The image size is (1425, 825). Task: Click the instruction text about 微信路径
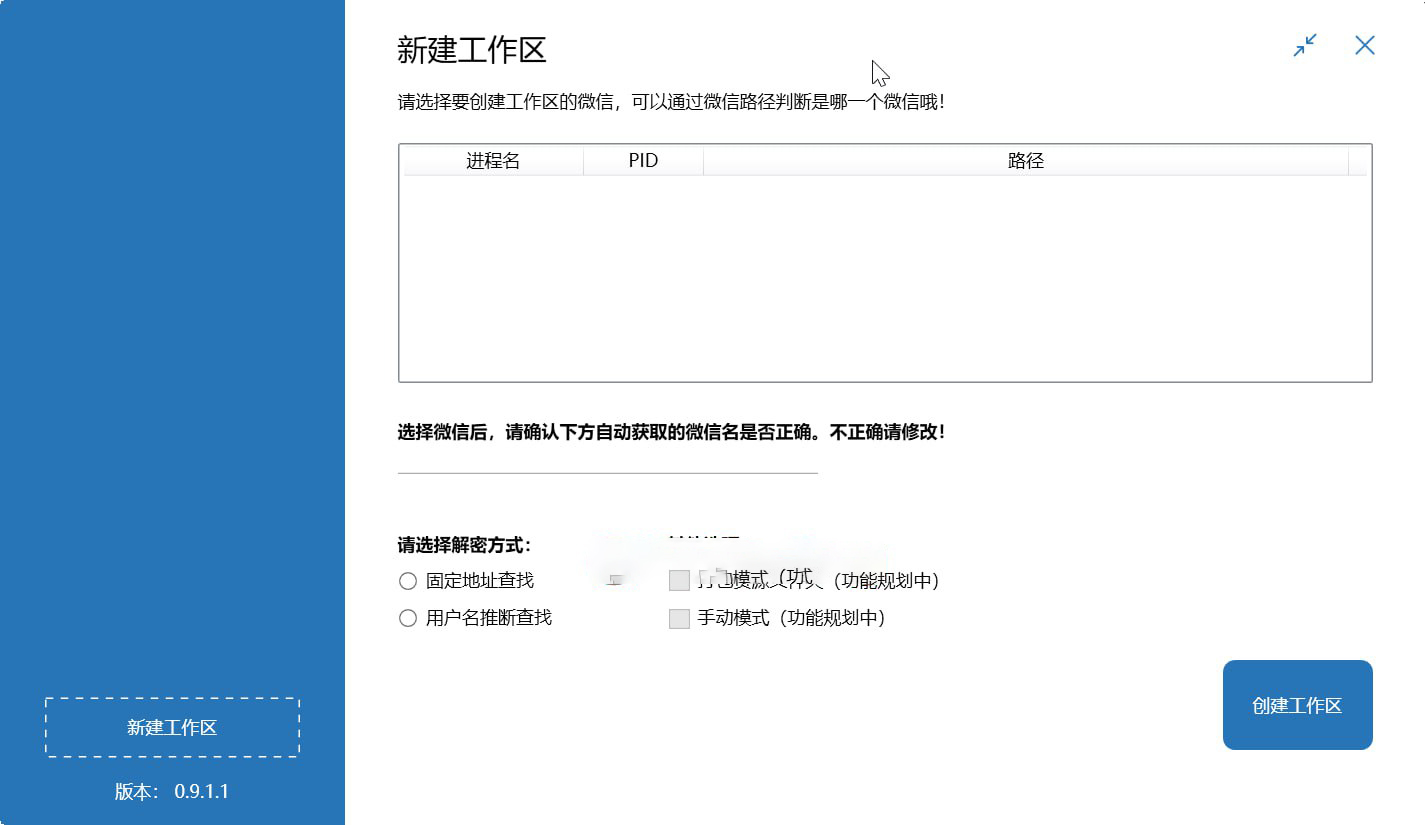tap(671, 102)
